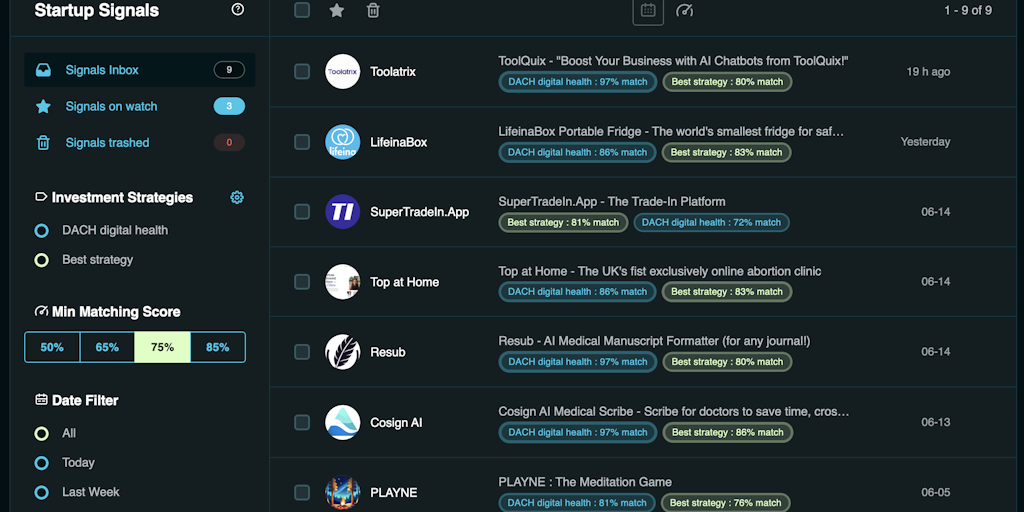This screenshot has width=1024, height=512.
Task: Click Toolatrix Best strategy 80% match tag
Action: point(728,82)
